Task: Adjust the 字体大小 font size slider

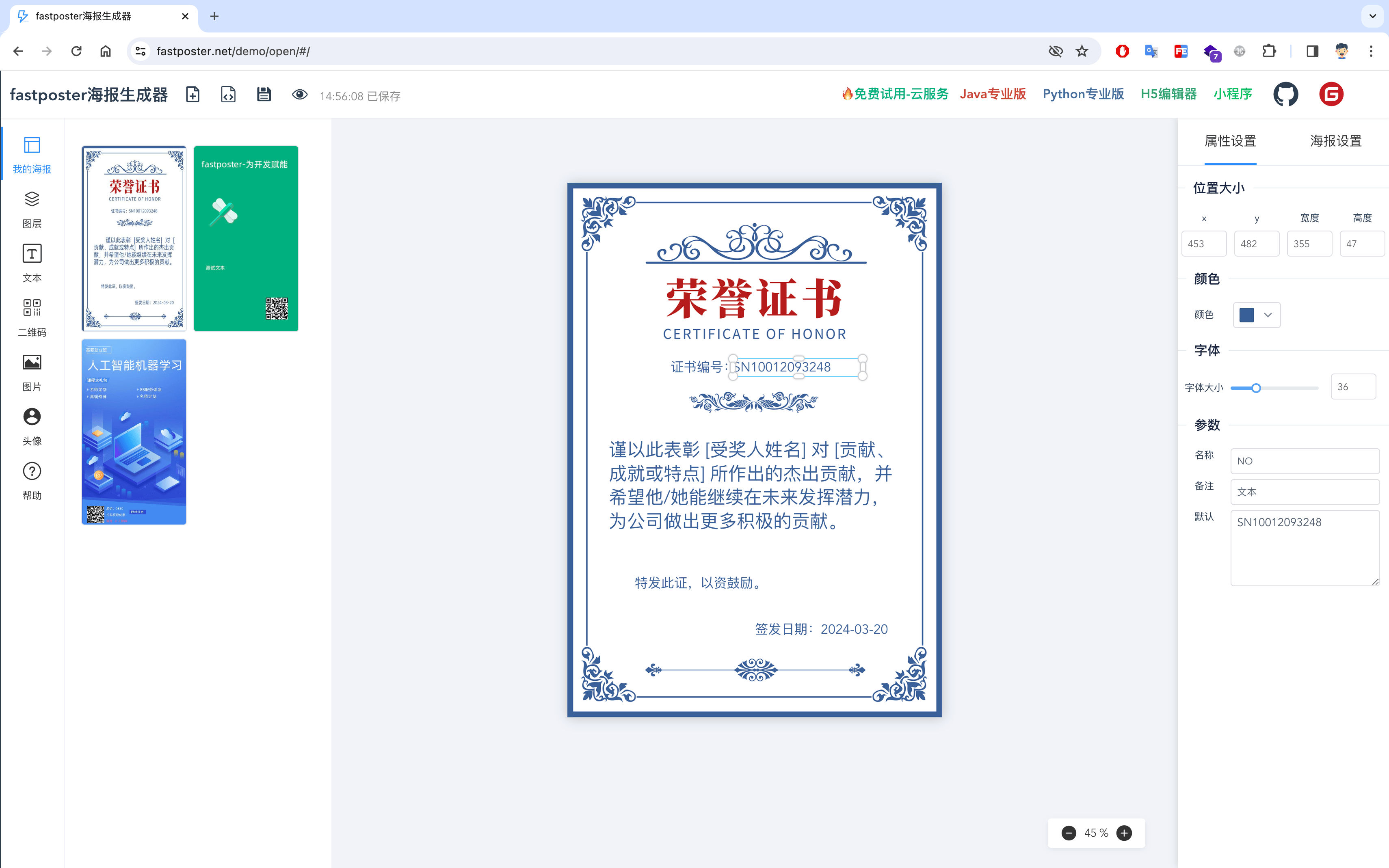Action: (x=1257, y=387)
